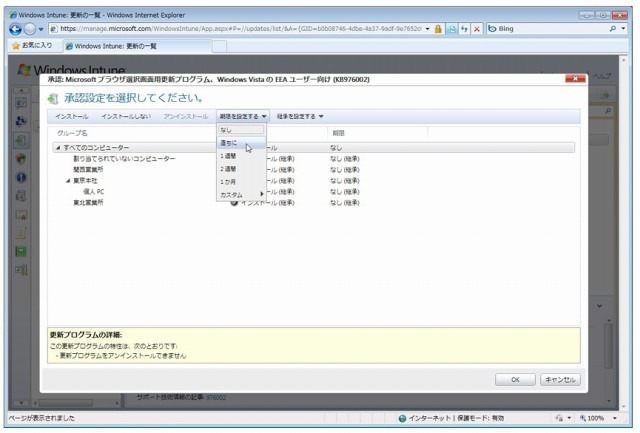Open administration icon in Intune sidebar
Screen dimensions: 640x433
pos(21,270)
